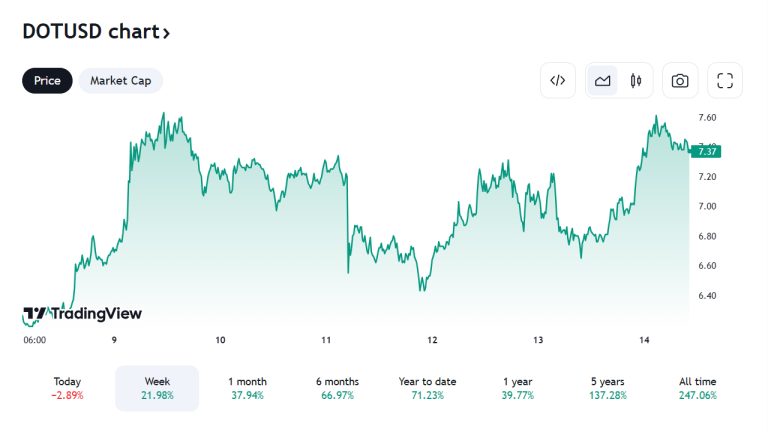This screenshot has height=432, width=768.
Task: Take a chart snapshot with camera icon
Action: coord(680,81)
